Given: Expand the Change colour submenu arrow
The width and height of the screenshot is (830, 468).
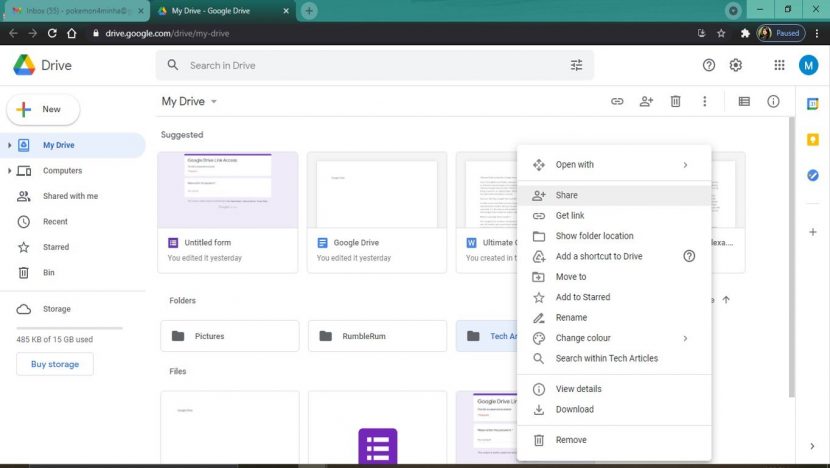Looking at the screenshot, I should [x=685, y=338].
